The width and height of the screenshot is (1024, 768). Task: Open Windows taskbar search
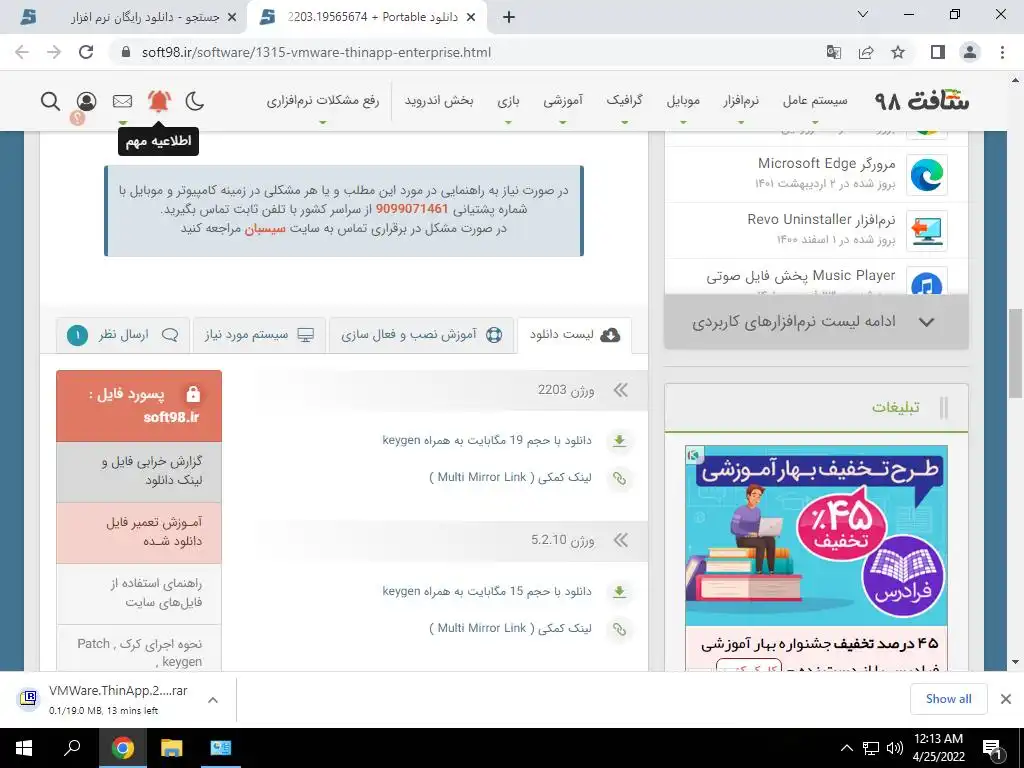tap(72, 748)
